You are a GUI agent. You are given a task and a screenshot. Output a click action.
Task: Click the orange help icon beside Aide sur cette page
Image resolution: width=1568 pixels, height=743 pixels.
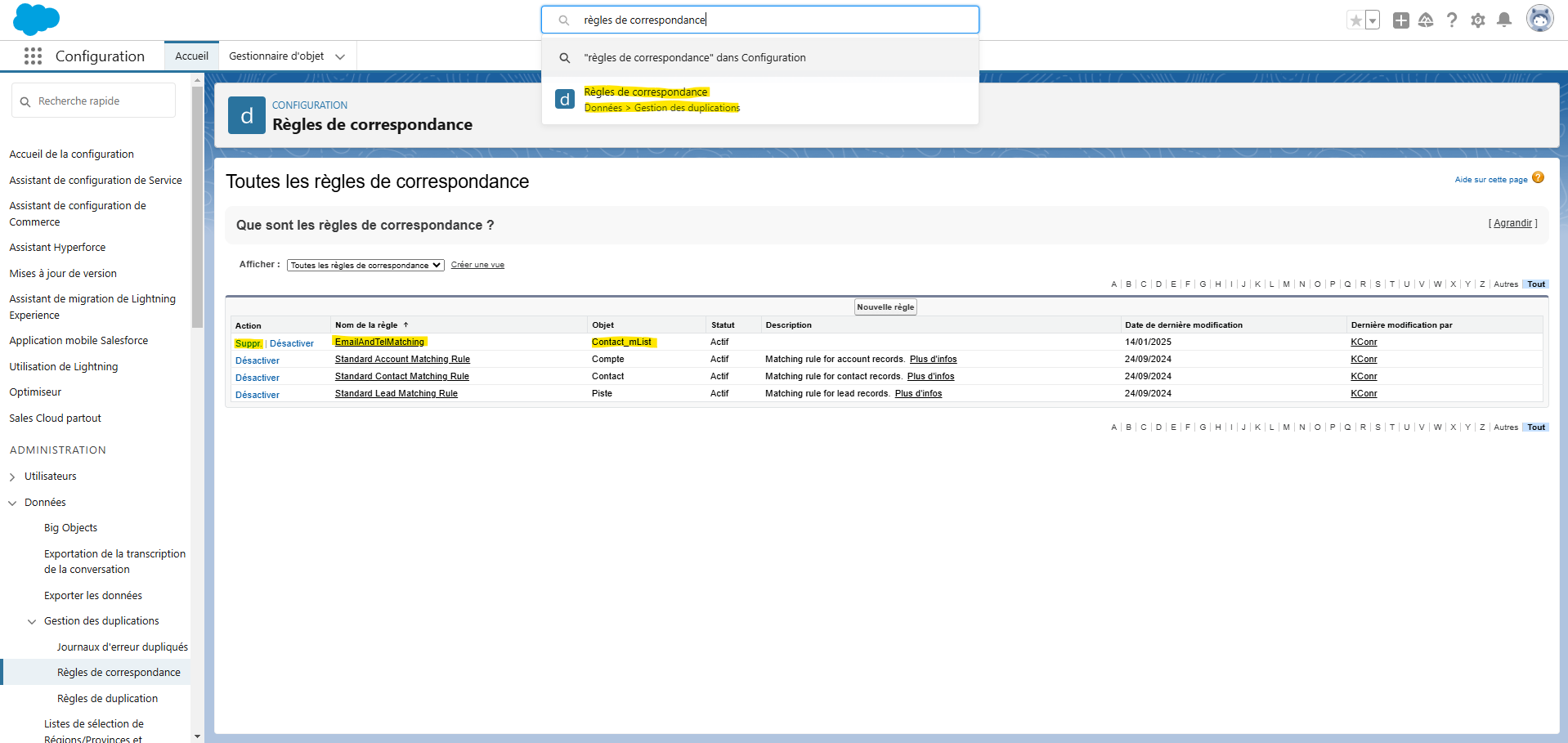[x=1539, y=177]
